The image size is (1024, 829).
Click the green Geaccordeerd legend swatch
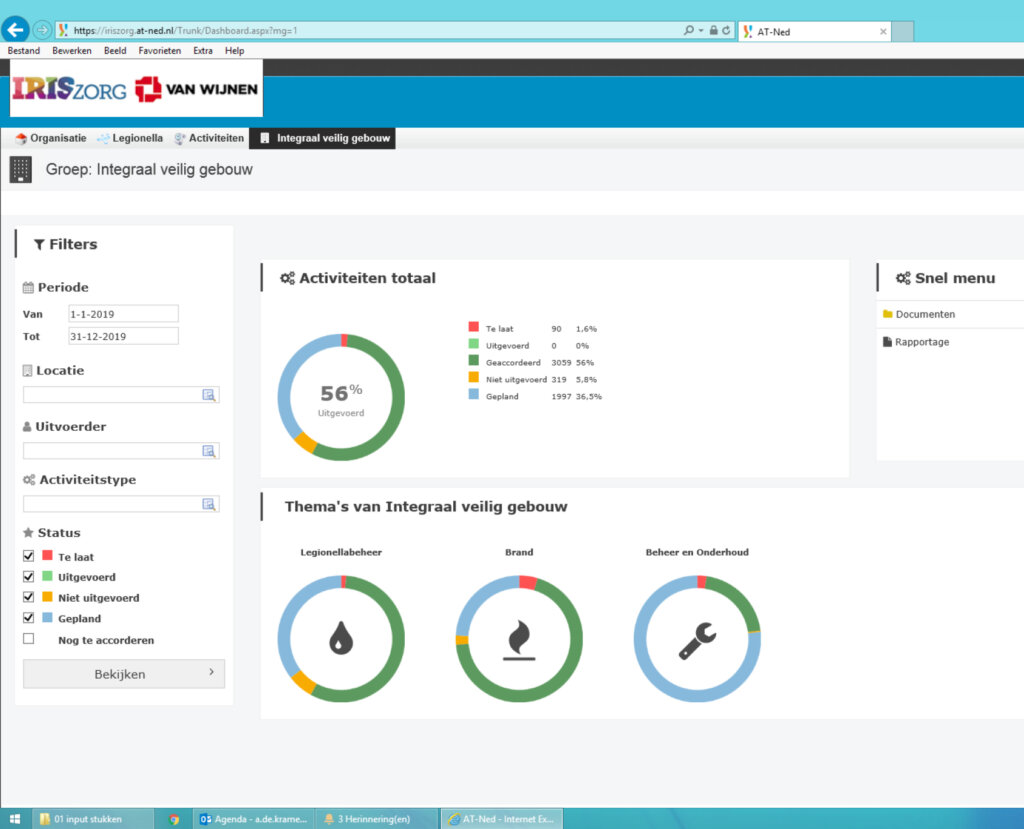(473, 362)
